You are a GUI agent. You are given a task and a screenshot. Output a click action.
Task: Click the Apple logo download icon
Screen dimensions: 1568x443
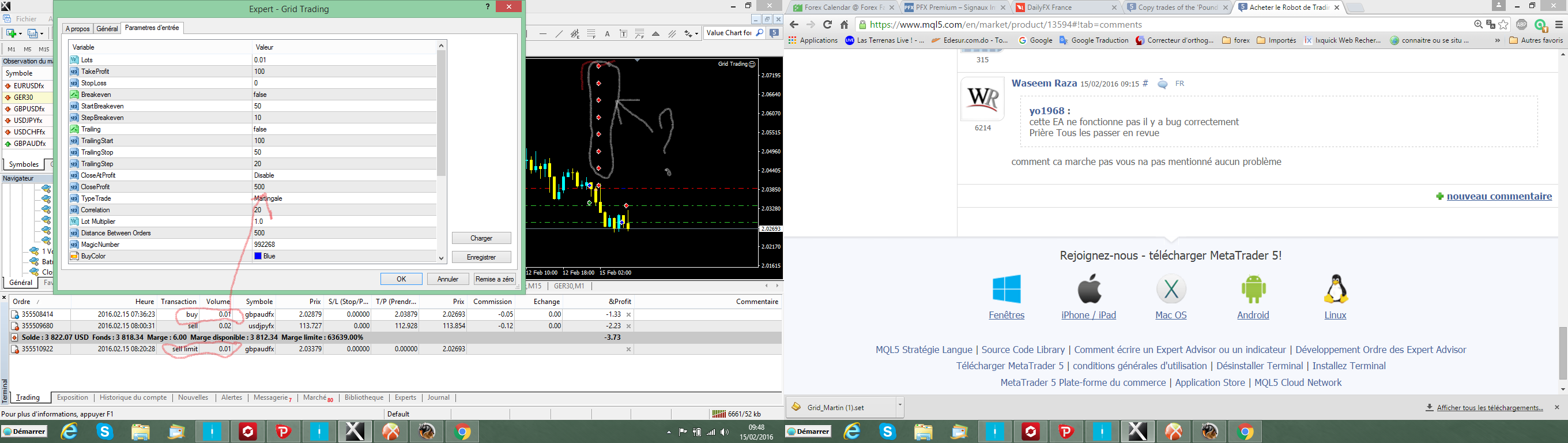[x=1089, y=288]
